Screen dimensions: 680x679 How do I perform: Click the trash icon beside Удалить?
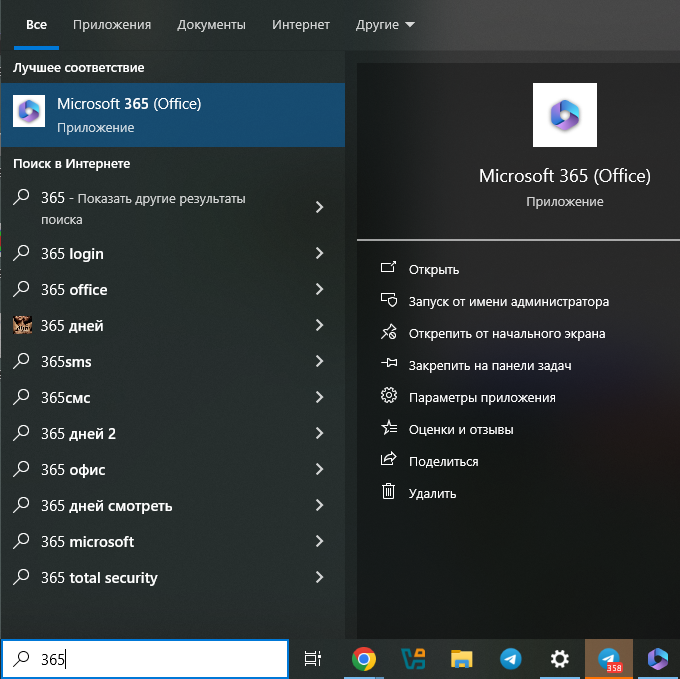pyautogui.click(x=388, y=491)
